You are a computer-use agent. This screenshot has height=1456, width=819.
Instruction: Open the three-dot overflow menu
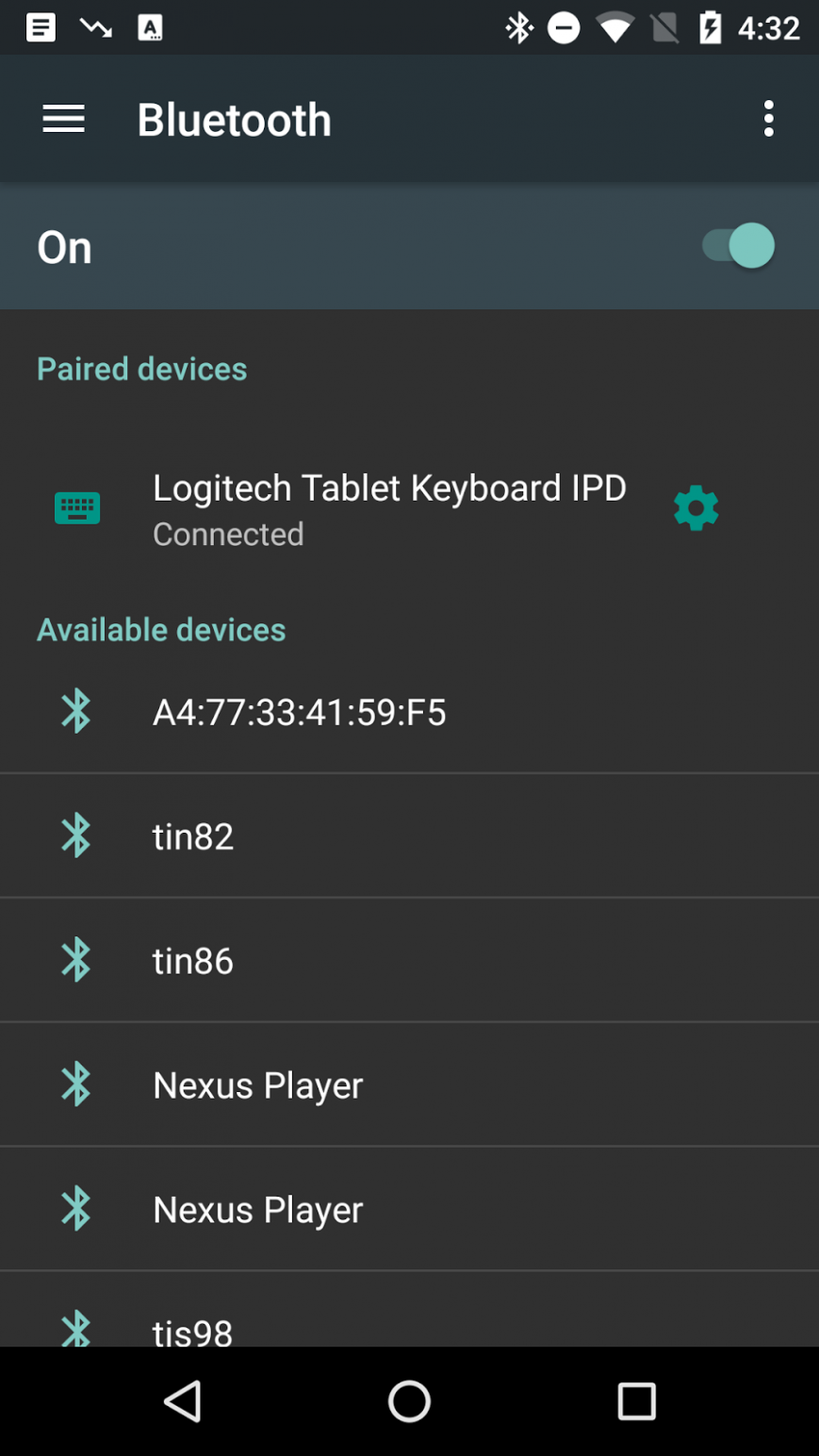coord(769,120)
